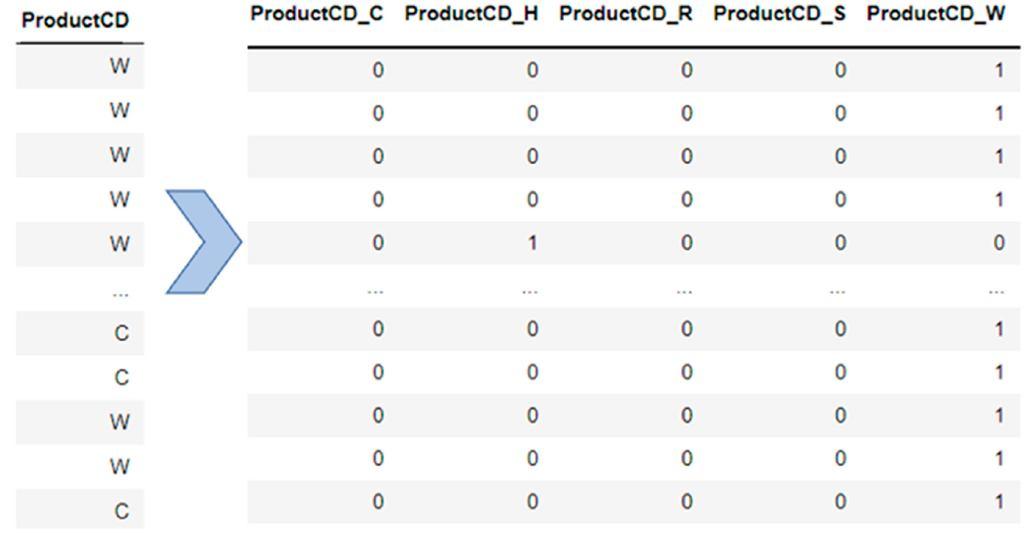
Task: Select the ProductCD_C column header
Action: click(x=316, y=15)
